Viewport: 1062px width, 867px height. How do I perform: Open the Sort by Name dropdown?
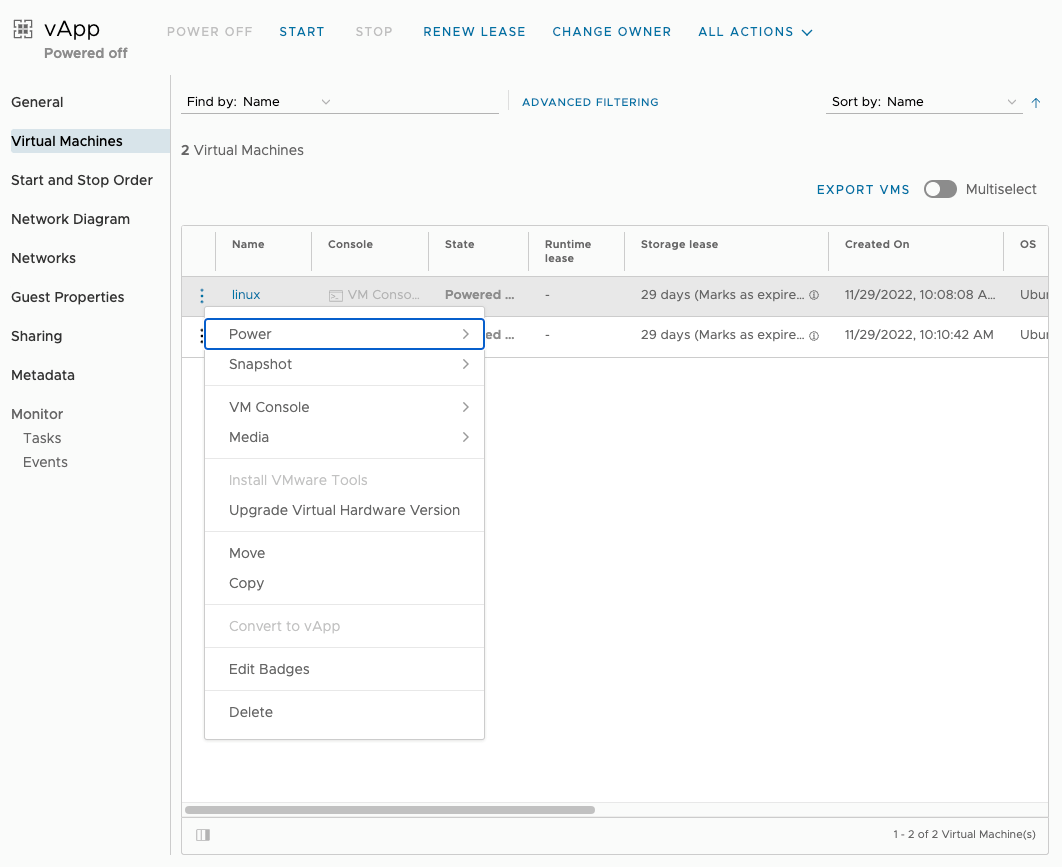[x=922, y=102]
